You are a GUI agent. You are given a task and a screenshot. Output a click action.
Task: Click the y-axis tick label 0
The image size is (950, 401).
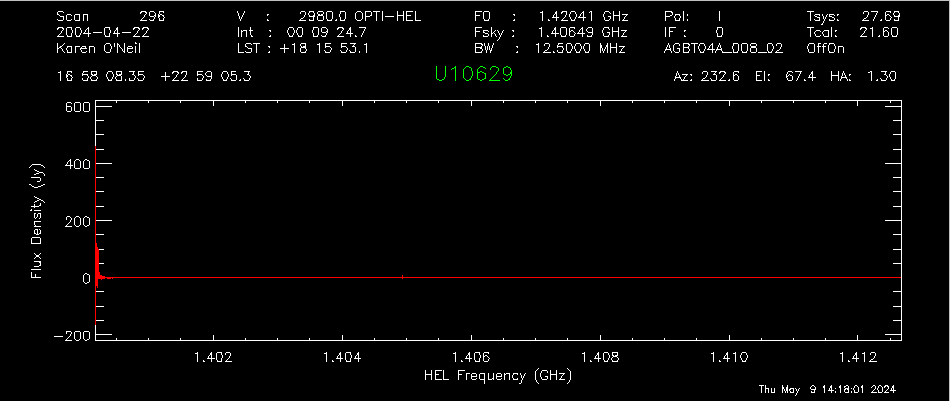click(87, 278)
